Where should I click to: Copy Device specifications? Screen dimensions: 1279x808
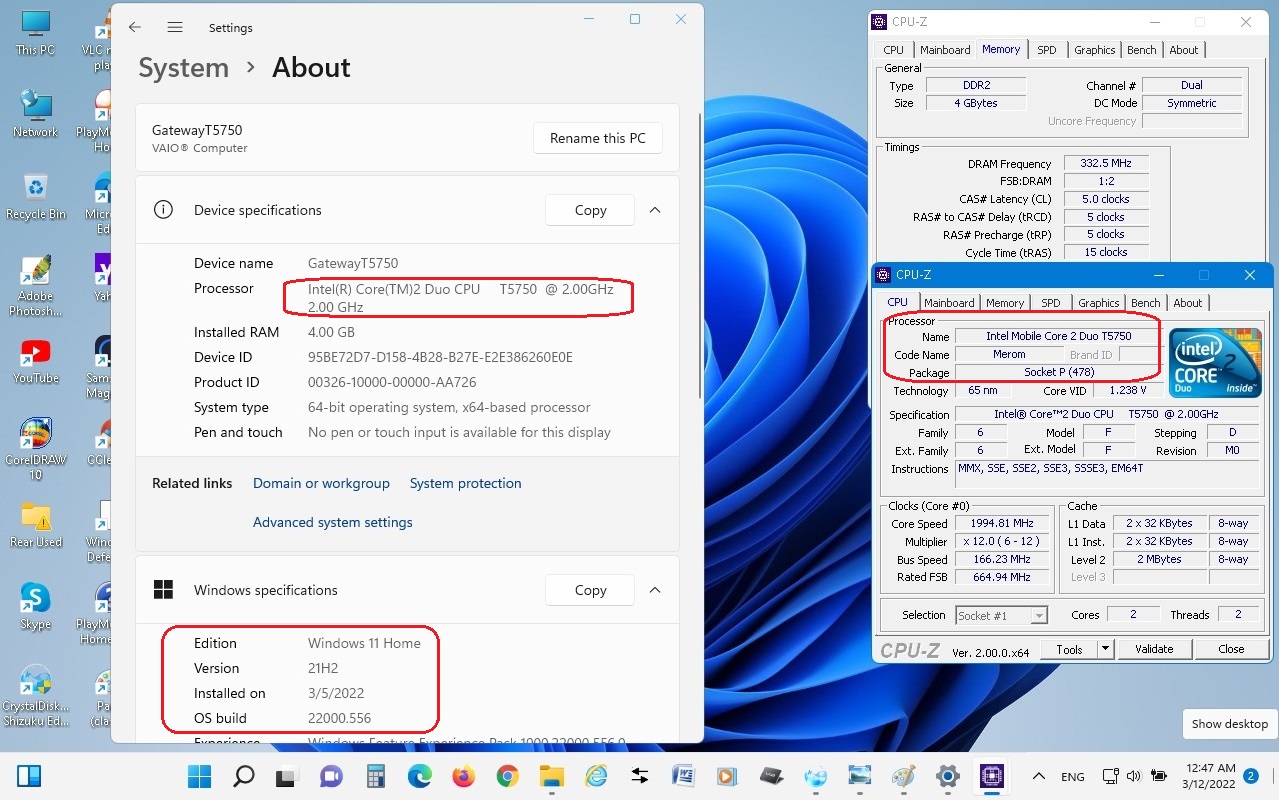click(590, 210)
